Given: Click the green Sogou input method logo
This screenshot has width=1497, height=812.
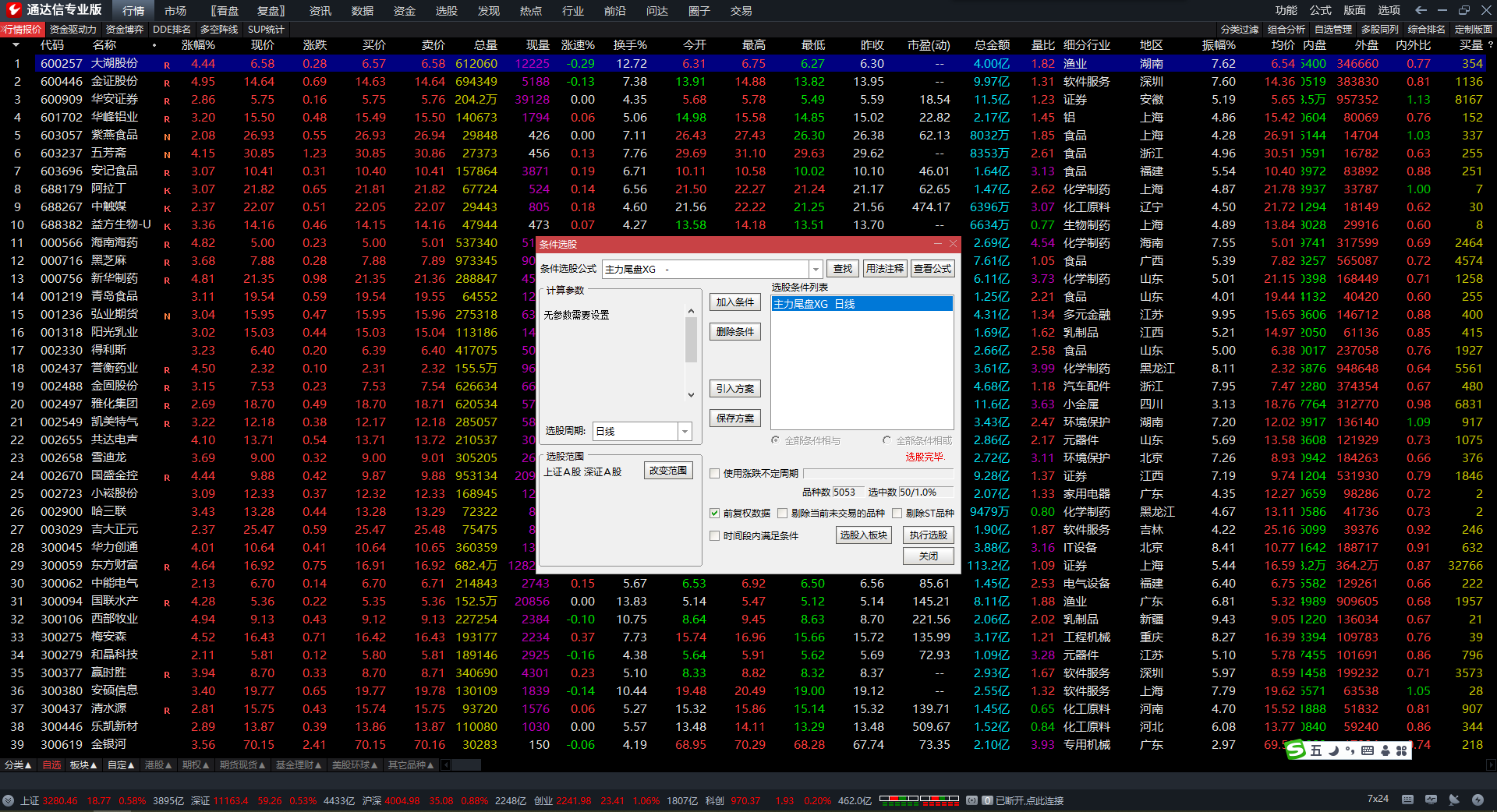Looking at the screenshot, I should point(1296,750).
